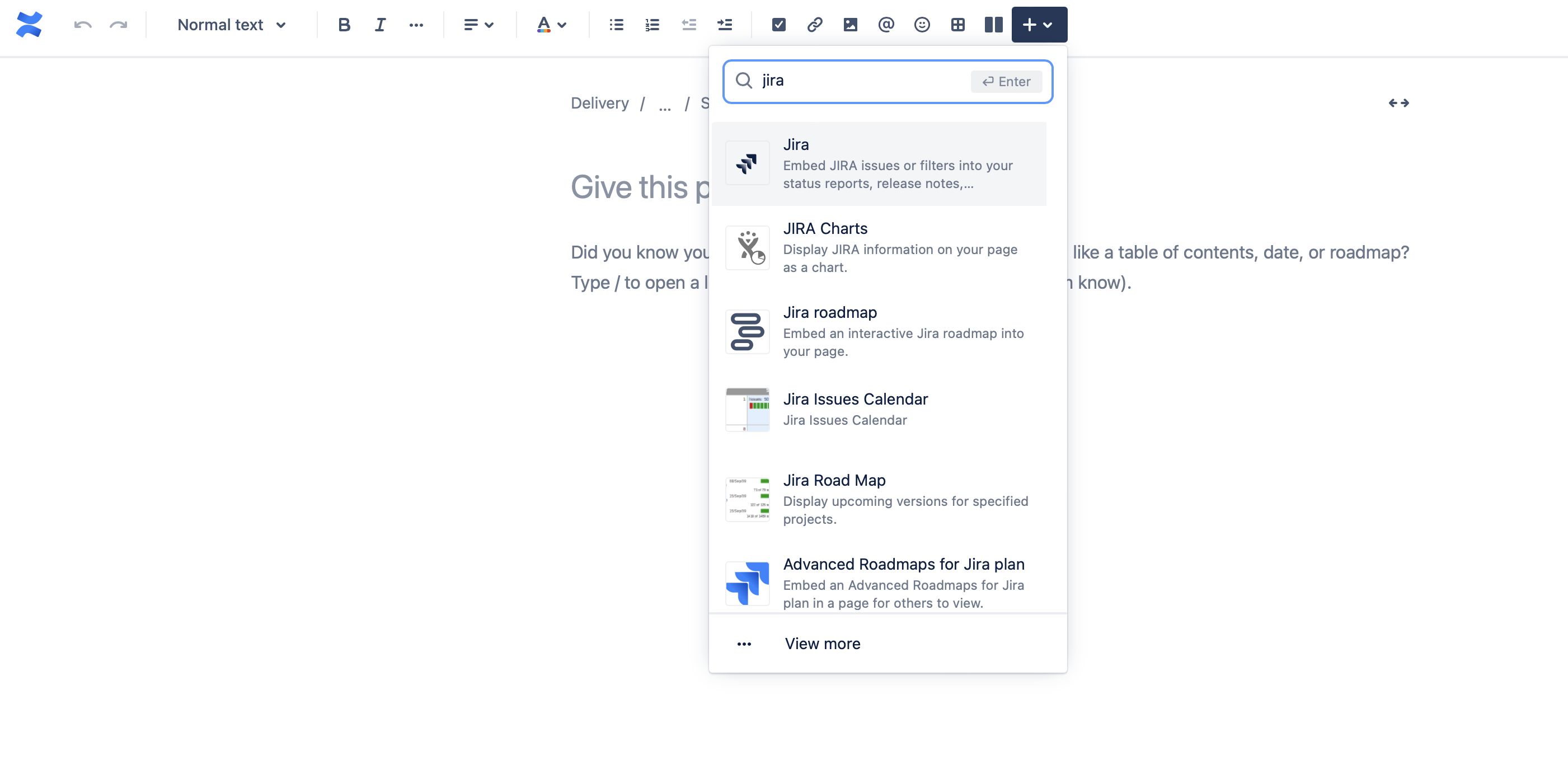Select the JIRA Charts macro
The height and width of the screenshot is (770, 1568).
(x=879, y=247)
